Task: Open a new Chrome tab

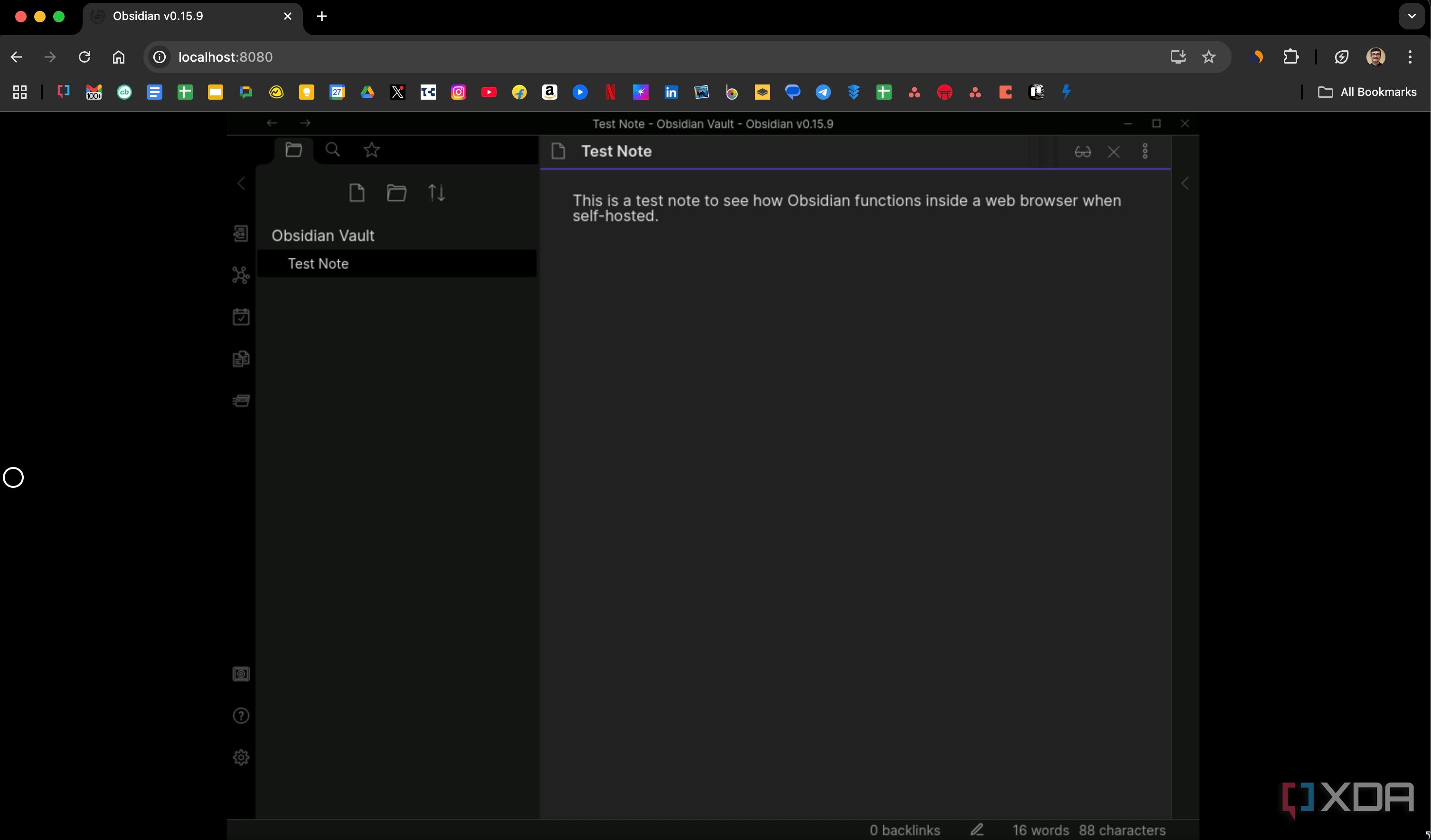Action: pos(321,16)
